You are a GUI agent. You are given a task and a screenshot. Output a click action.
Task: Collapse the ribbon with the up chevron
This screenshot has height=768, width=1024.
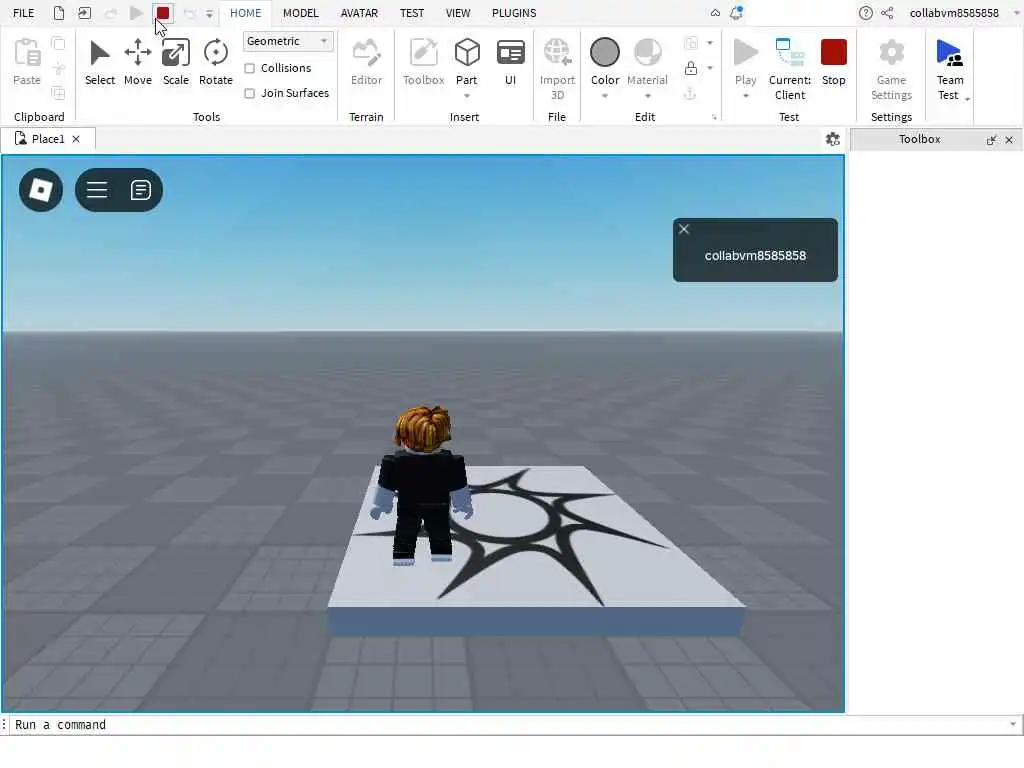tap(715, 13)
